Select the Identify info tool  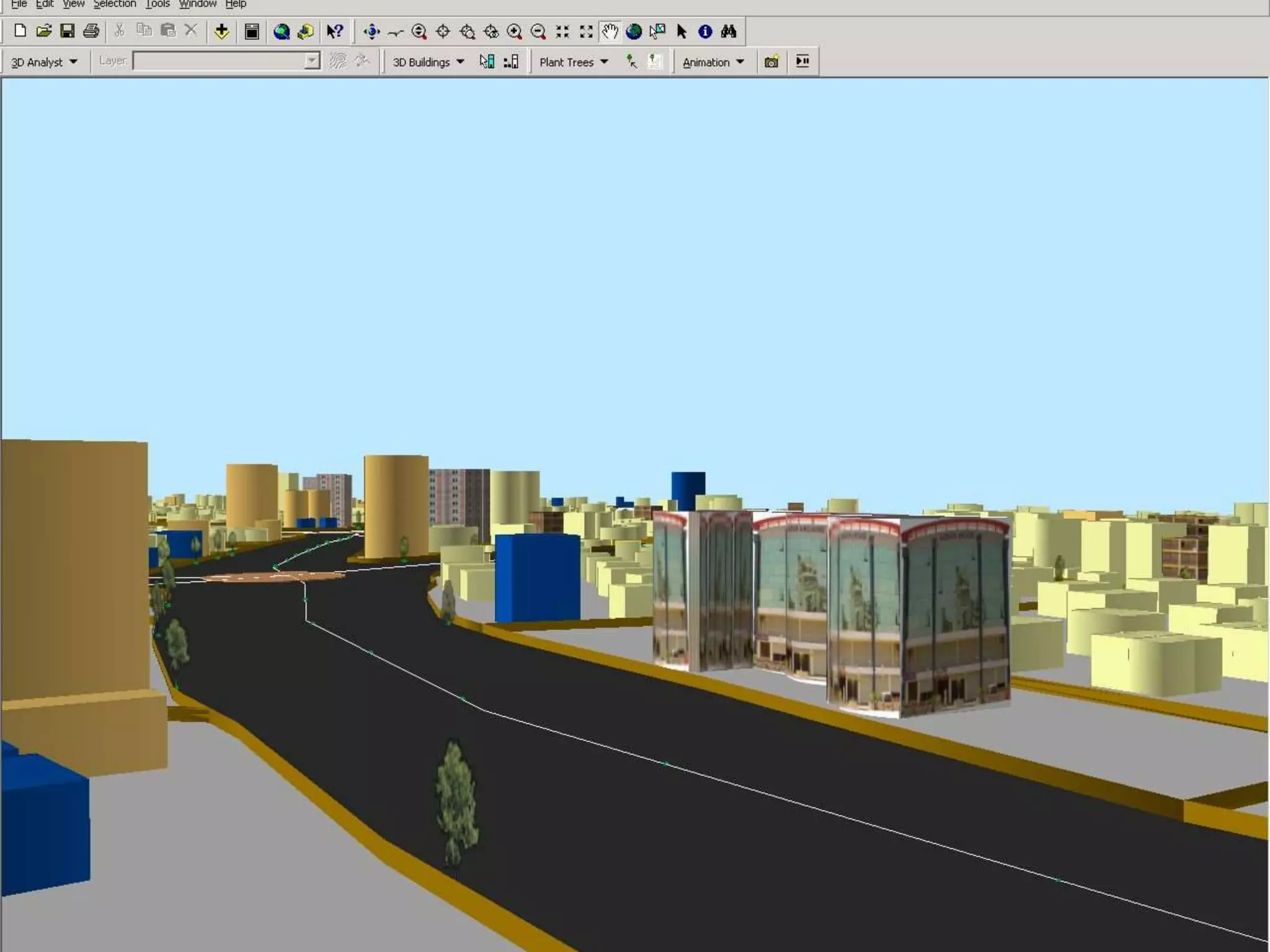coord(705,31)
